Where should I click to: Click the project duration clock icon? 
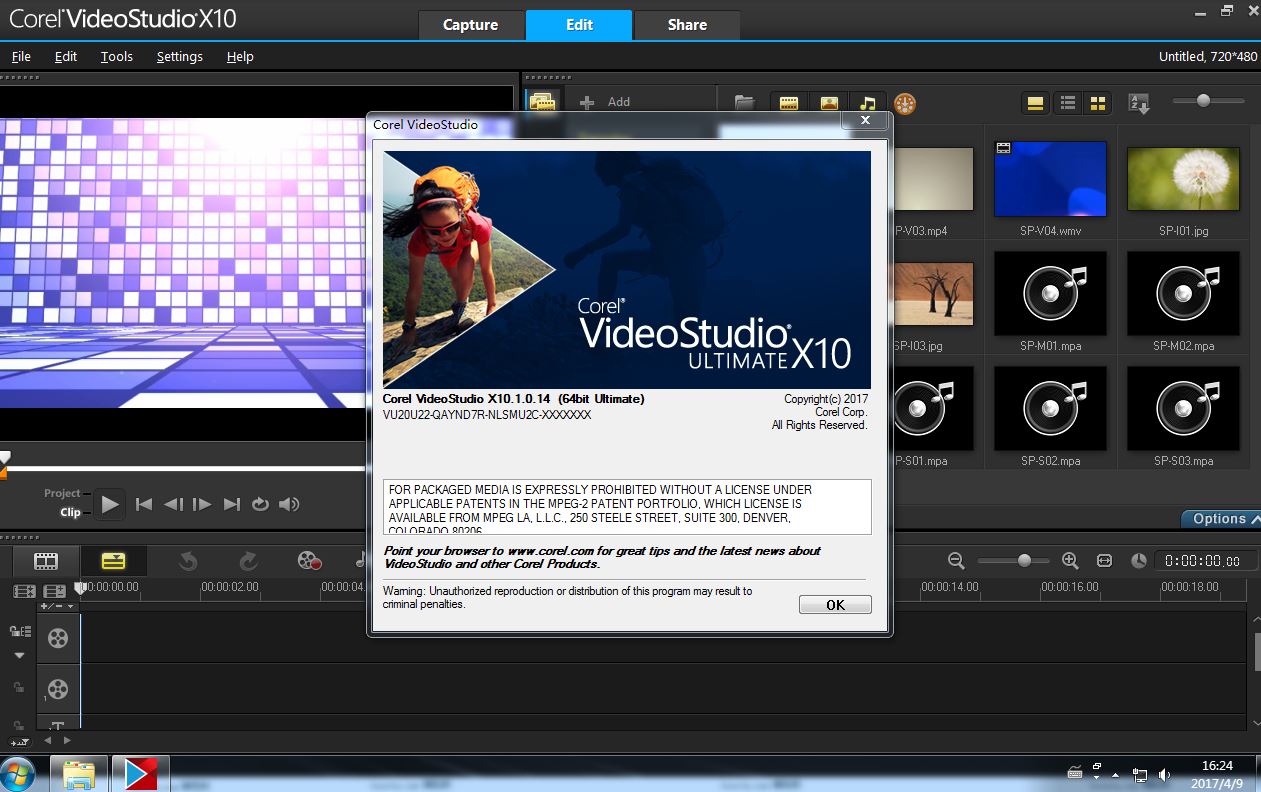(1138, 561)
